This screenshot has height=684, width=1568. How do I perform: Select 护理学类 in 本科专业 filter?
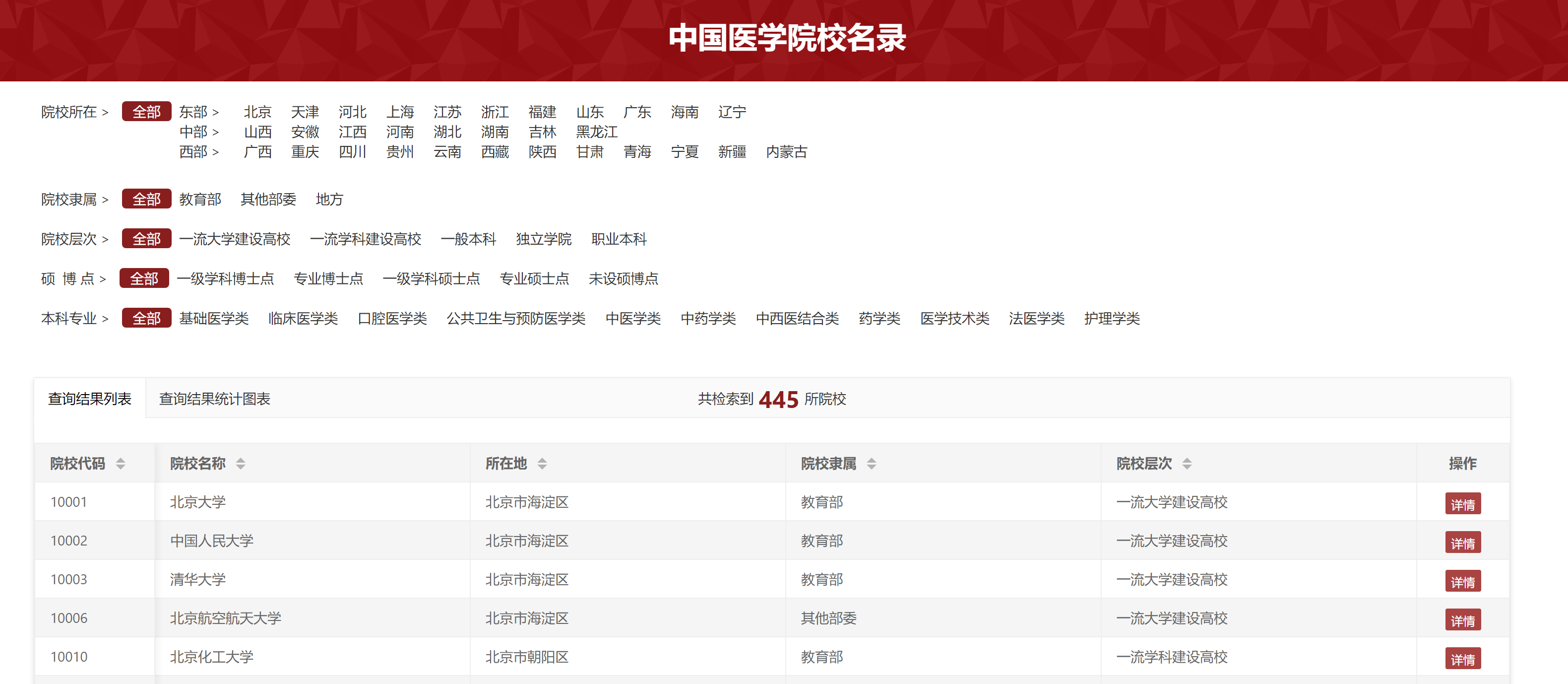[1112, 318]
